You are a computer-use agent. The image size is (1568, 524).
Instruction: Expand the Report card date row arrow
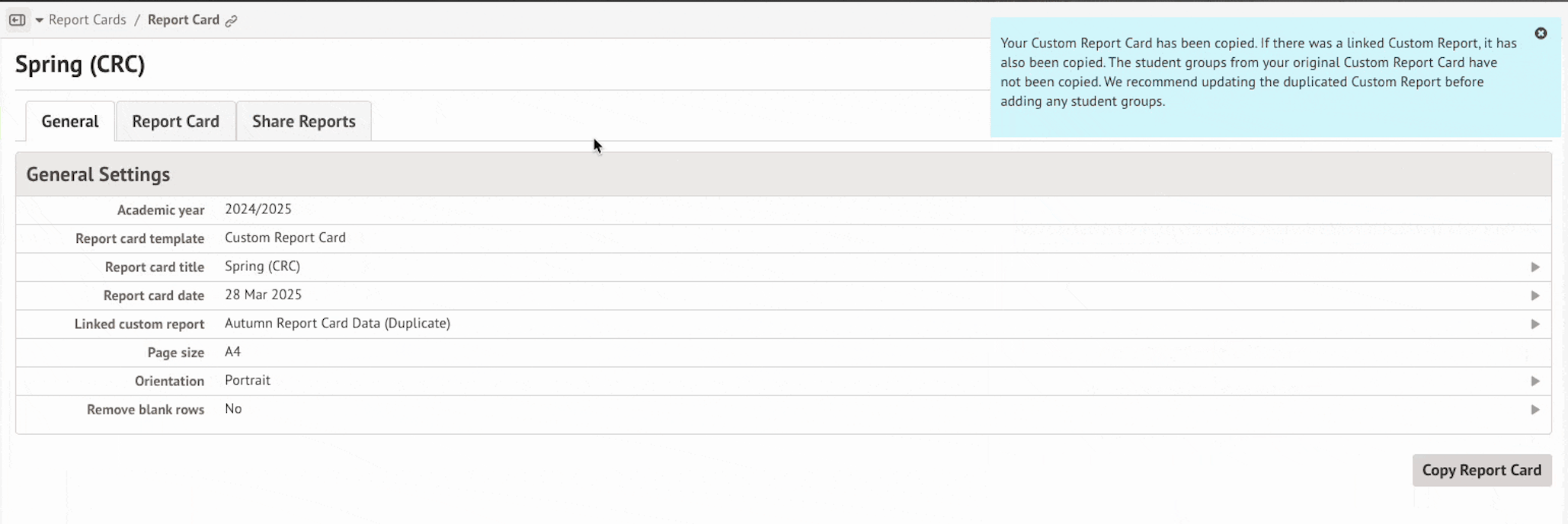(1535, 296)
